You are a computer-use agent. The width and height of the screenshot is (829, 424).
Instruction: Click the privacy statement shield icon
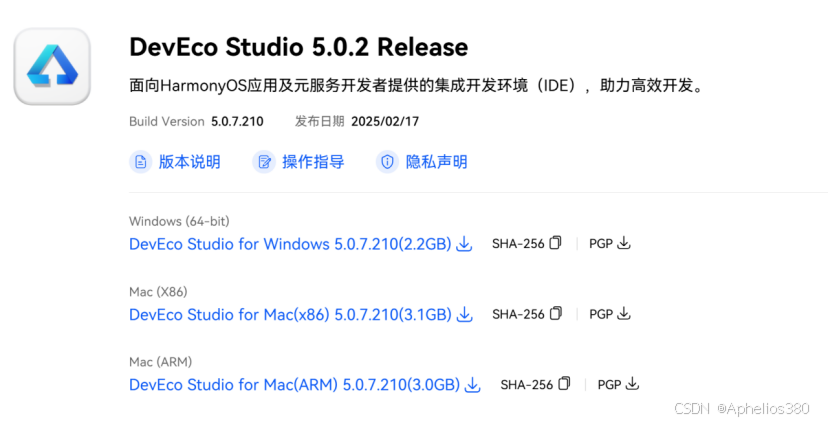tap(388, 162)
